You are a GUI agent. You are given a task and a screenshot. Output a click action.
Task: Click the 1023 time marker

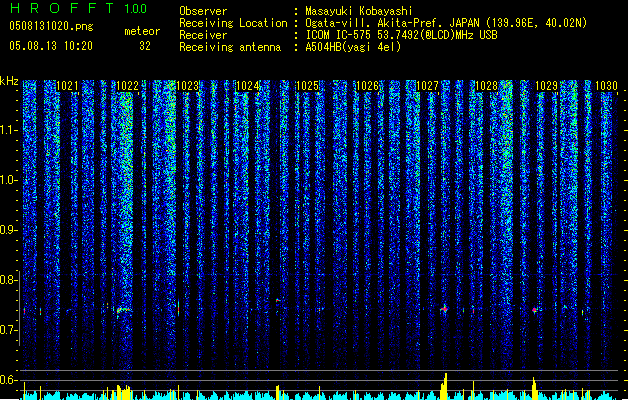[187, 86]
